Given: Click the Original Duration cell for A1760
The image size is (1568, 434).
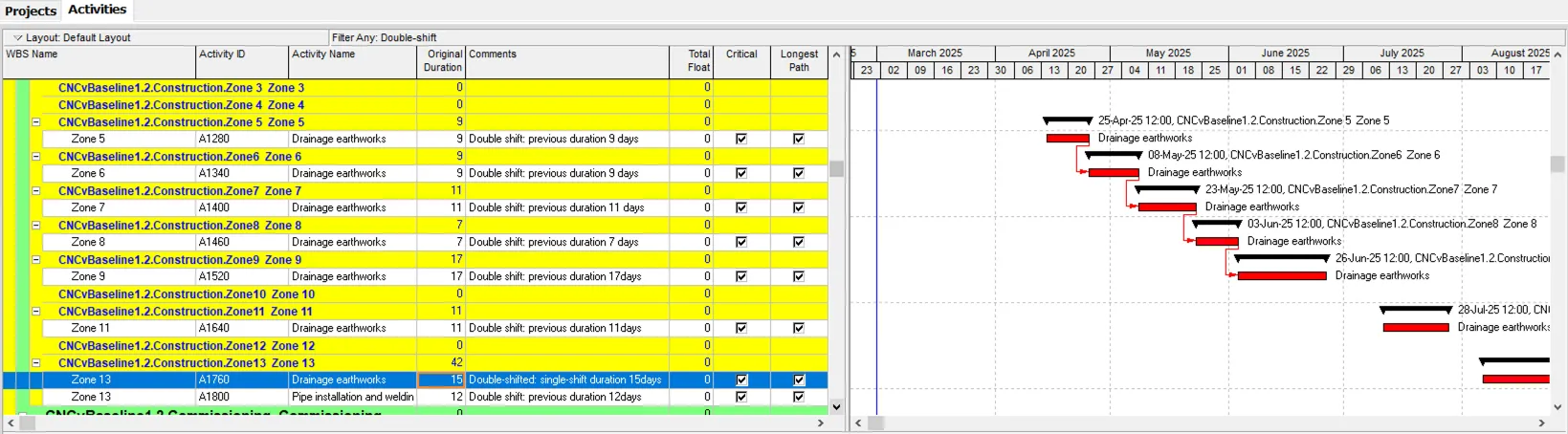Looking at the screenshot, I should click(442, 380).
